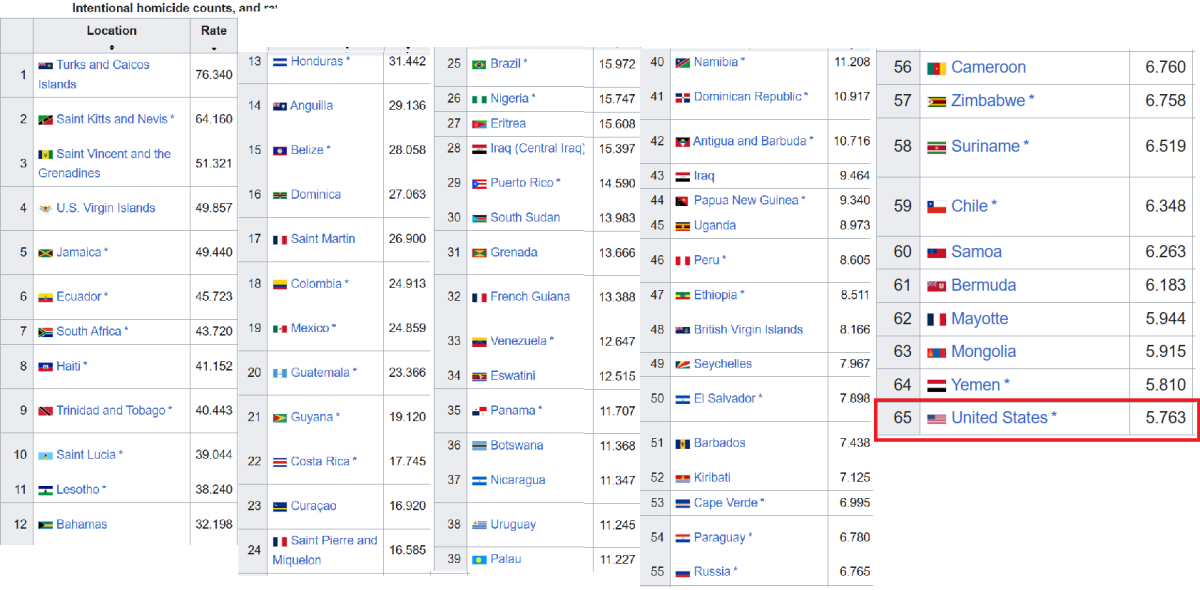1200x590 pixels.
Task: Follow the Dominican Republic link
Action: [747, 97]
